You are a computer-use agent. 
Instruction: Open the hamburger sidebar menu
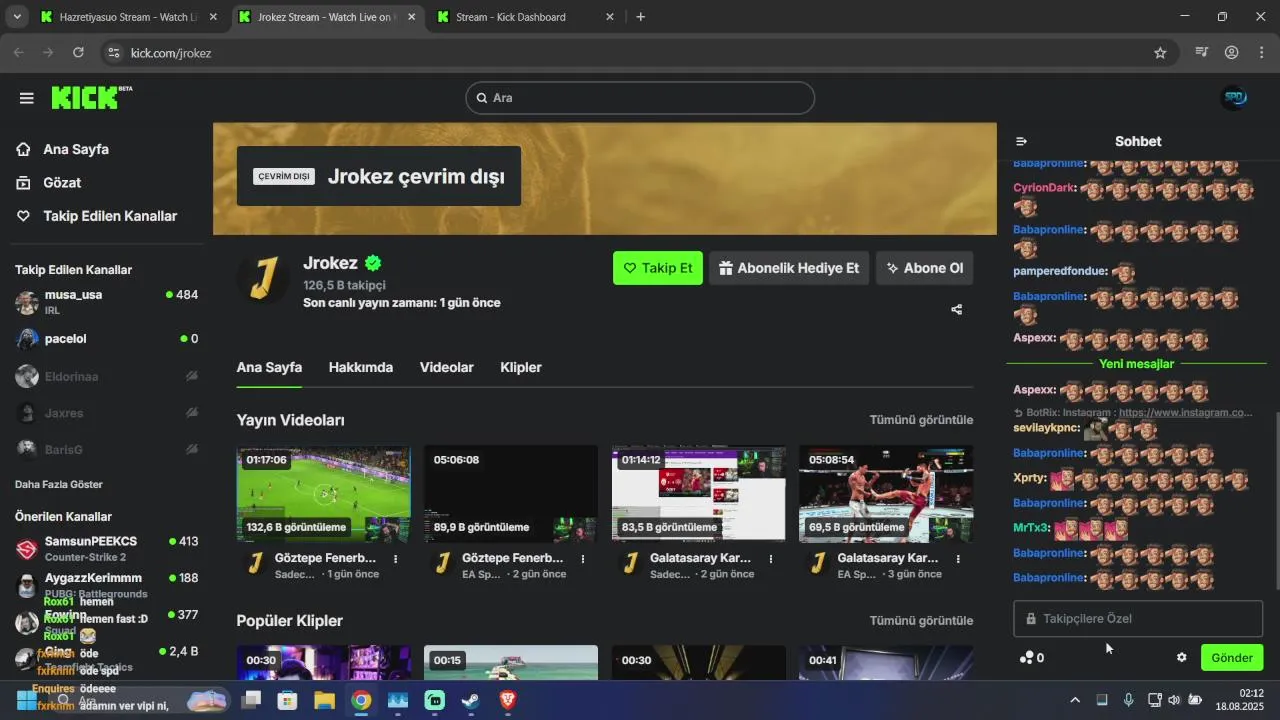[x=27, y=98]
